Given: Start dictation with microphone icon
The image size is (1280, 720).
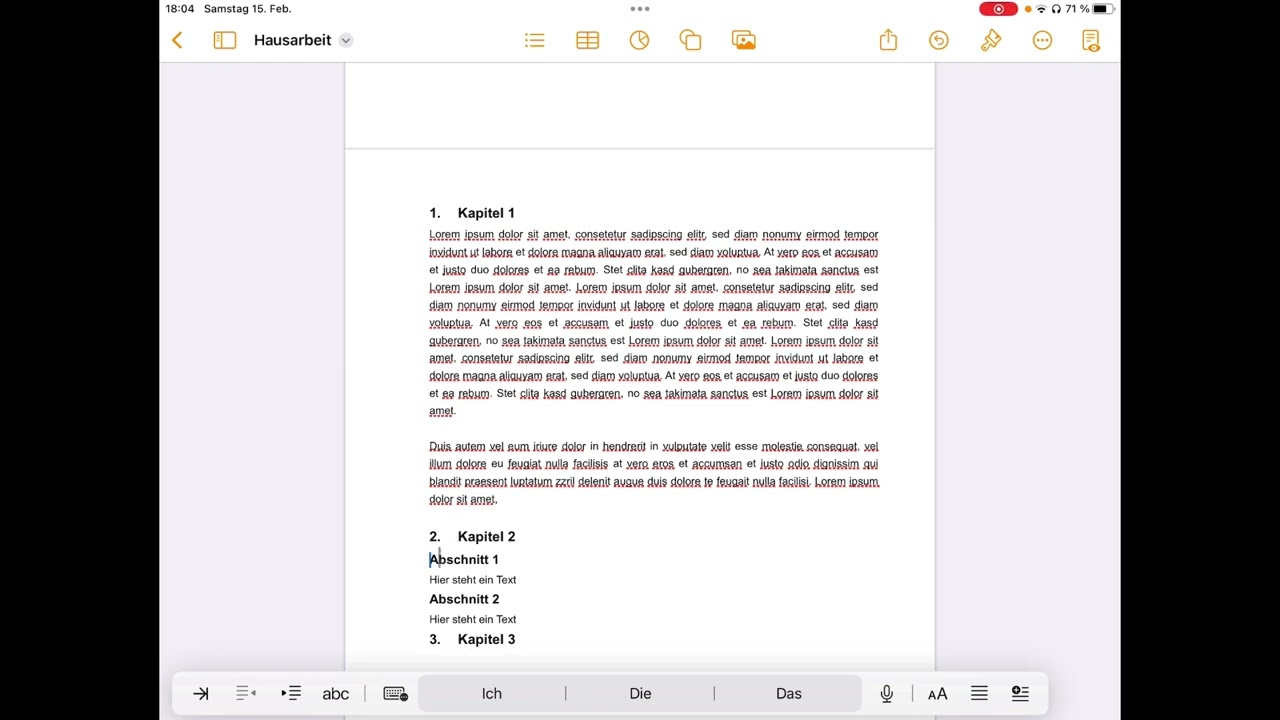Looking at the screenshot, I should pos(887,693).
